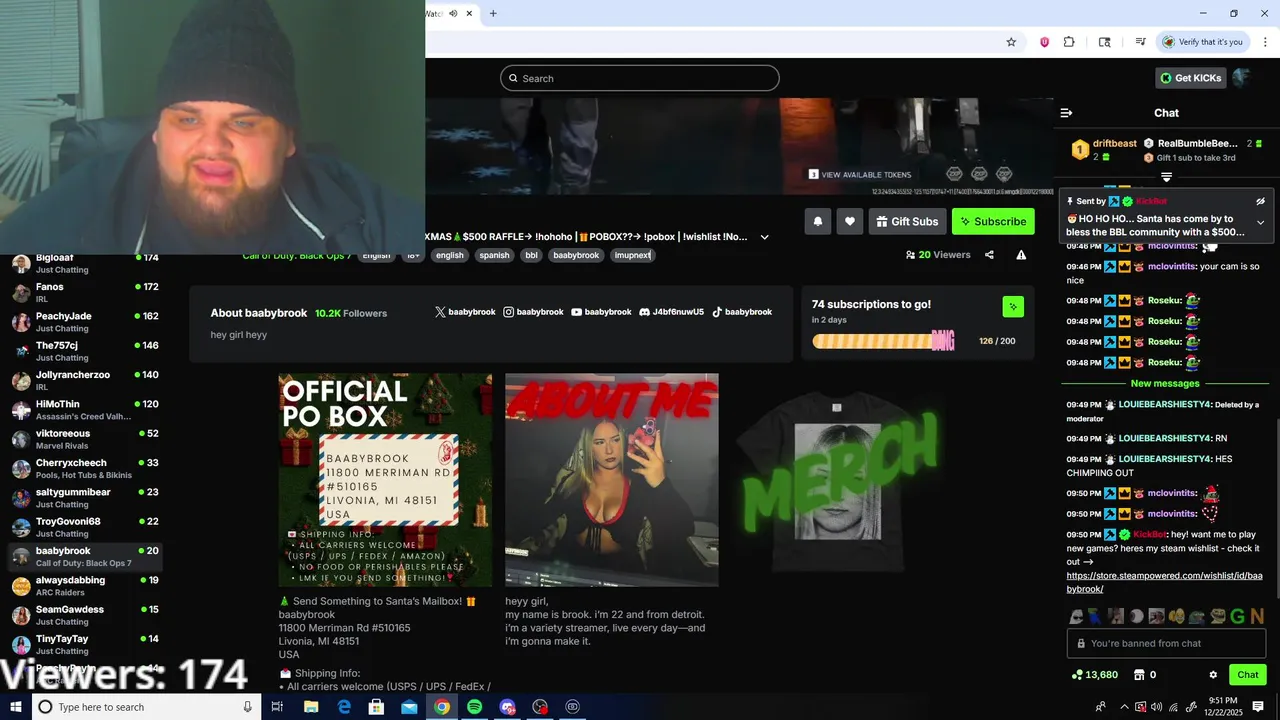
Task: Click the English tag with capital E
Action: 376,255
